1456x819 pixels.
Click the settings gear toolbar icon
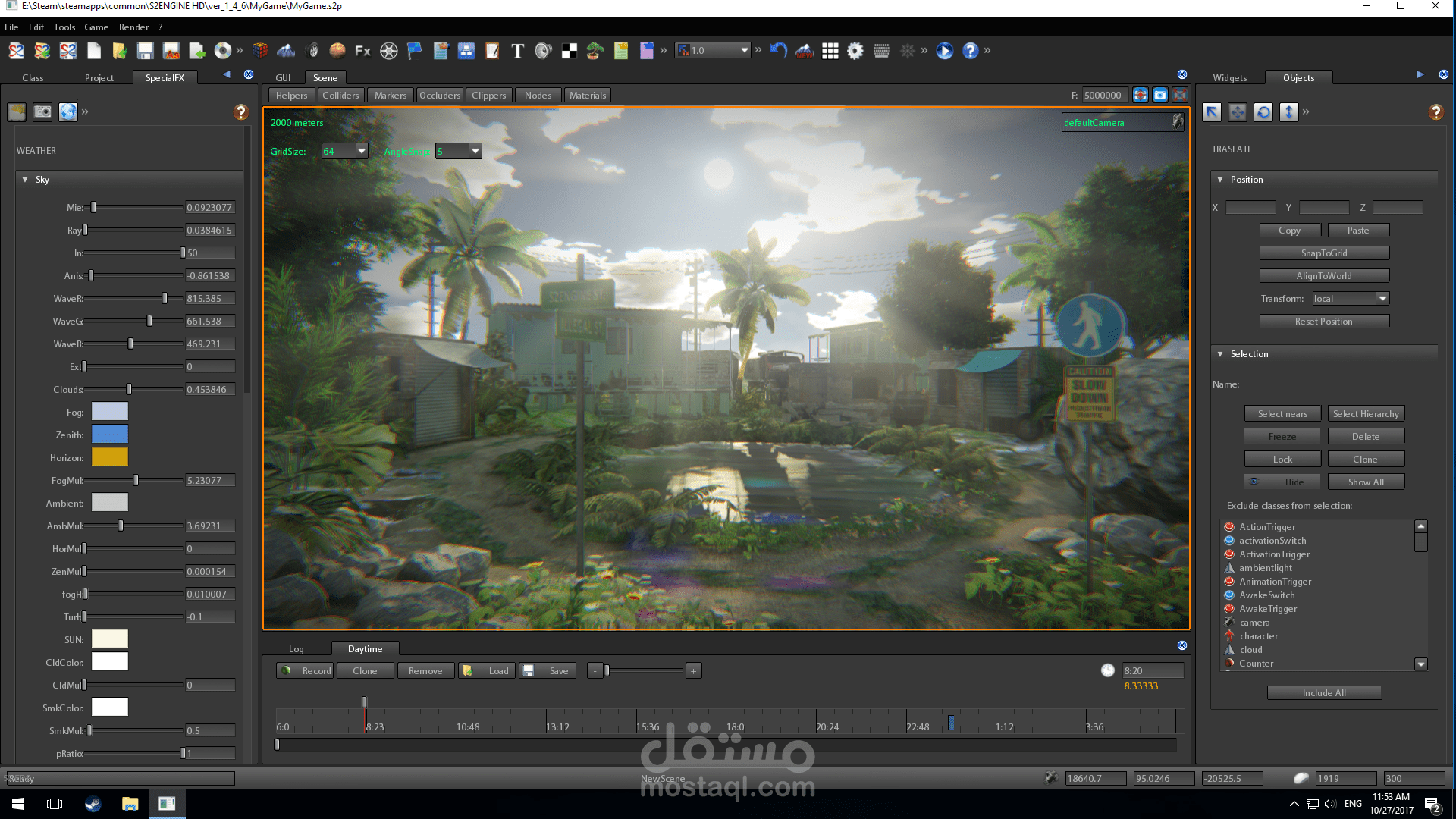(x=855, y=51)
